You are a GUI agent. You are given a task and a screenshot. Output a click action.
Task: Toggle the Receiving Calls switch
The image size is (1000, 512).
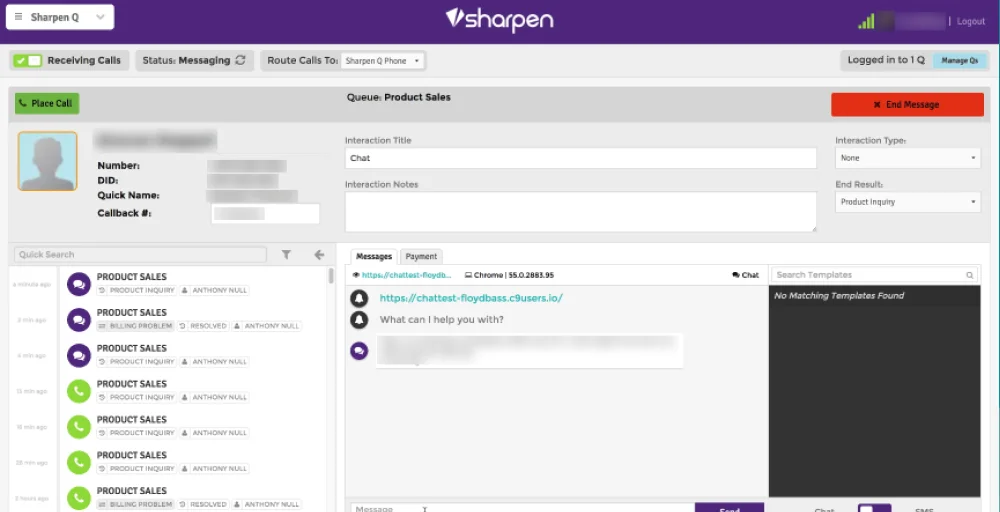(27, 61)
